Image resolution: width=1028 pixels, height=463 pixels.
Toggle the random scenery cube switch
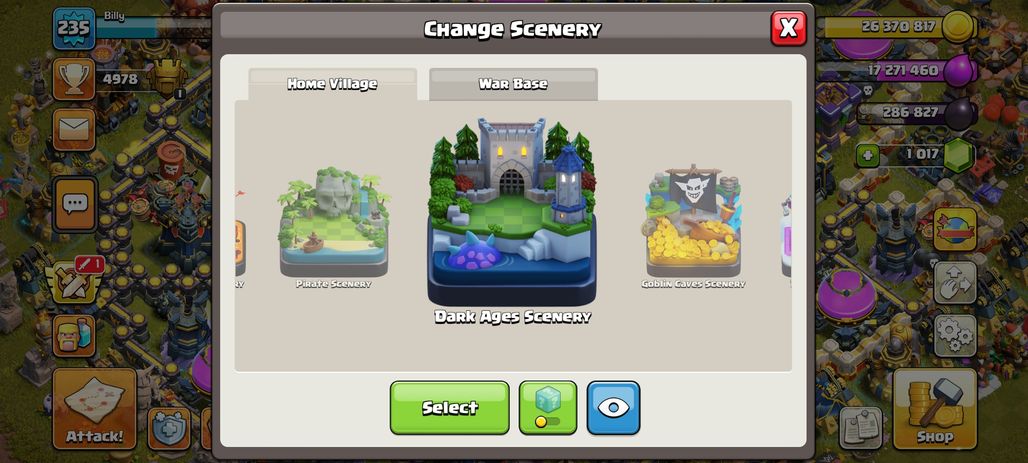coord(548,407)
